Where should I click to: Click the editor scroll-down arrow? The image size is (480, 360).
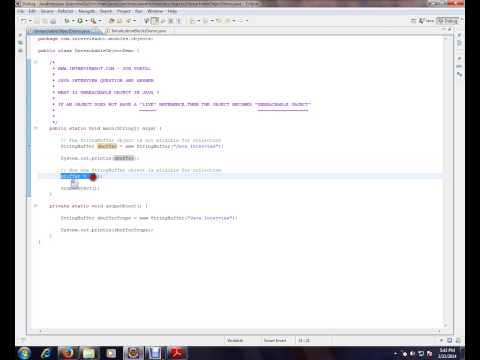[x=446, y=325]
